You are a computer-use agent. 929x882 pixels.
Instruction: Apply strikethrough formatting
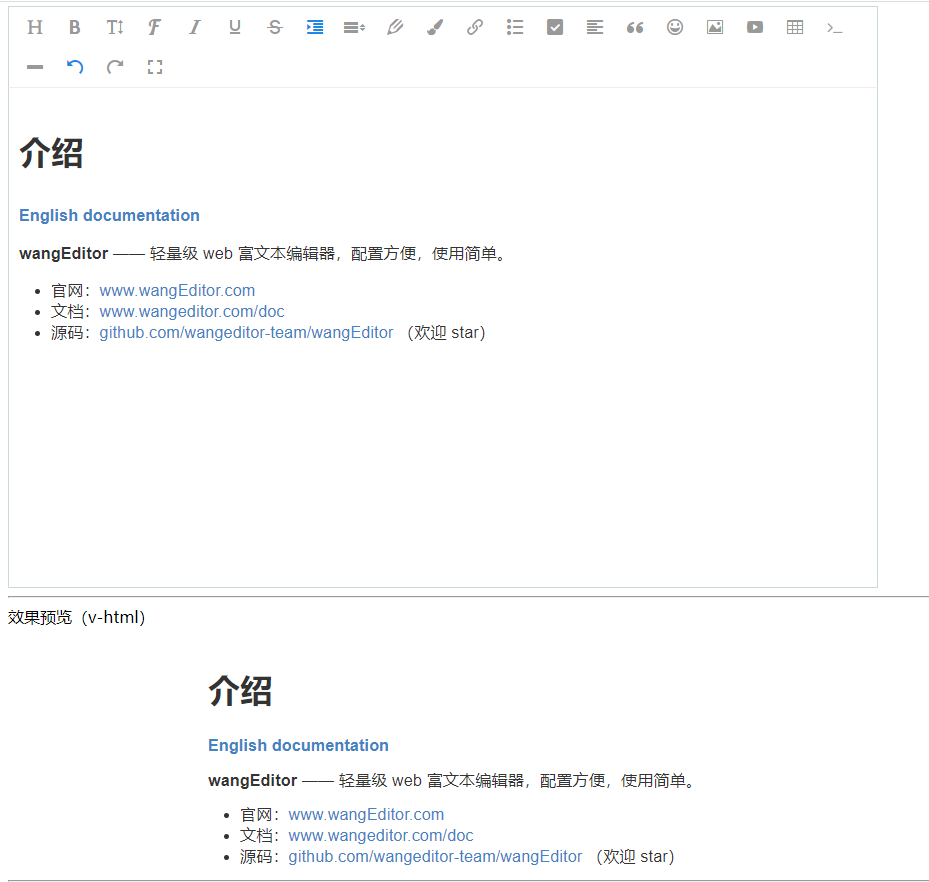[274, 27]
